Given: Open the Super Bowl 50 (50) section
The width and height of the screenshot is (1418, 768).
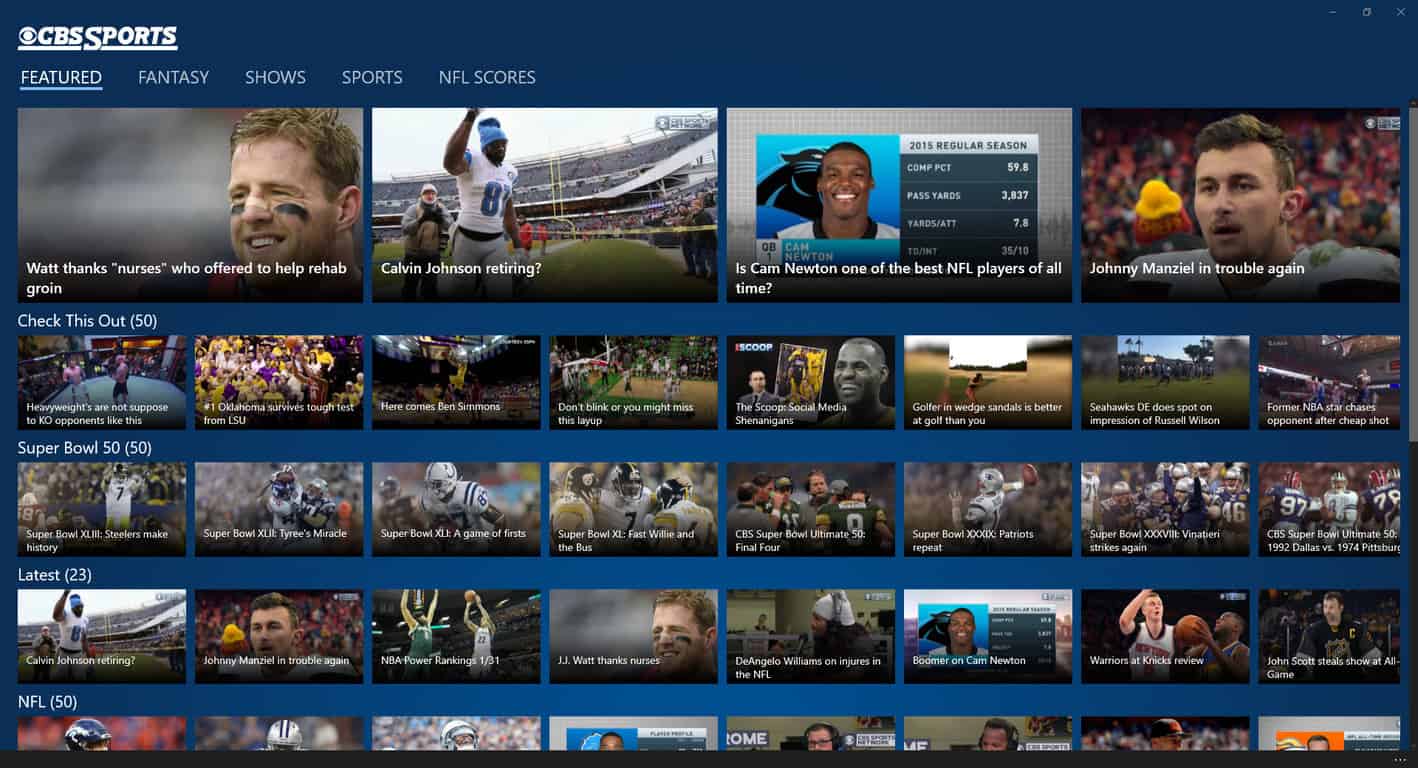Looking at the screenshot, I should 84,448.
